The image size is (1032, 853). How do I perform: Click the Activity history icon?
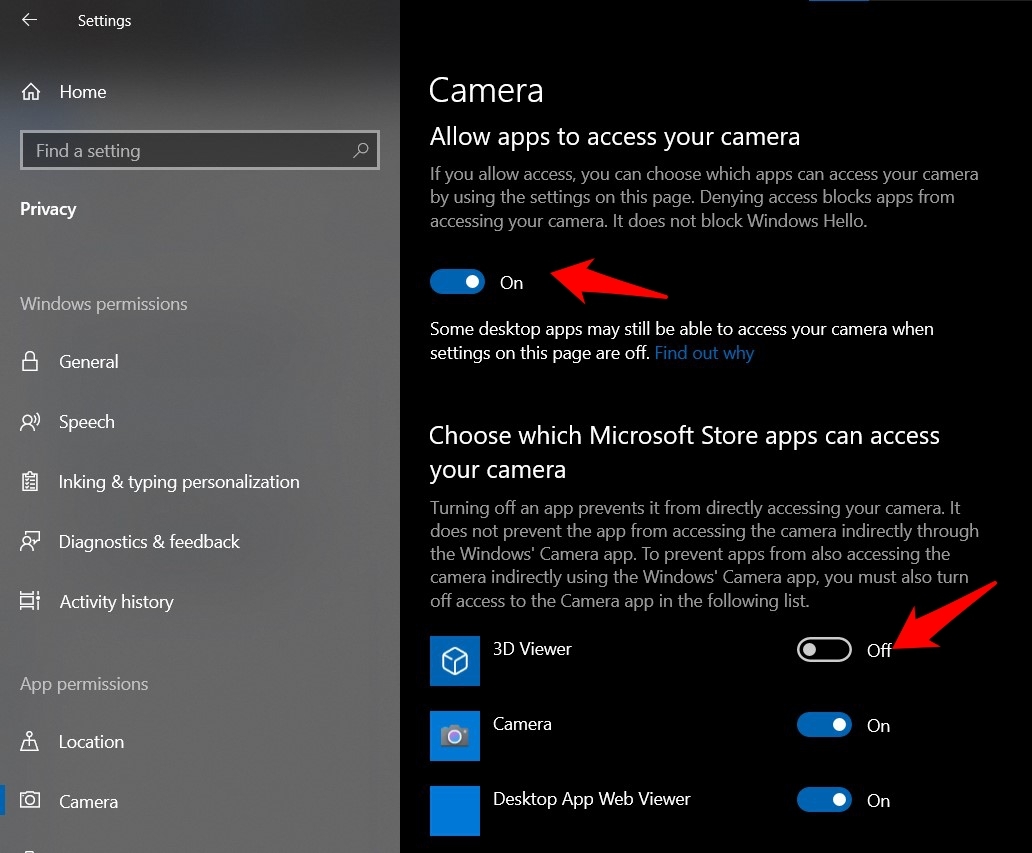click(30, 601)
